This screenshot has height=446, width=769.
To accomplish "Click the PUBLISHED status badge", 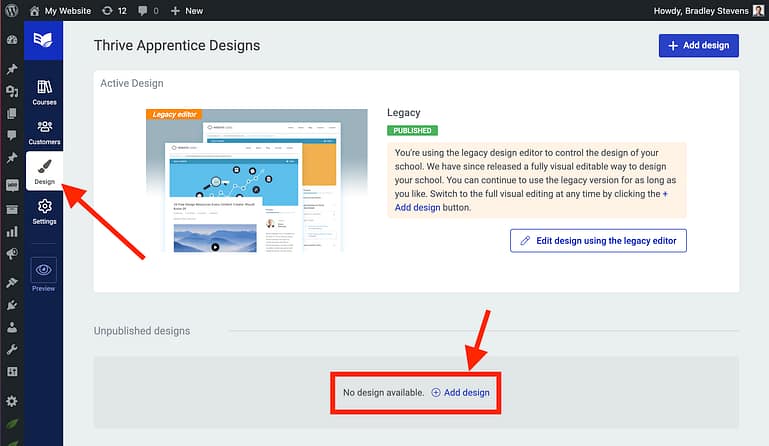I will click(x=412, y=131).
